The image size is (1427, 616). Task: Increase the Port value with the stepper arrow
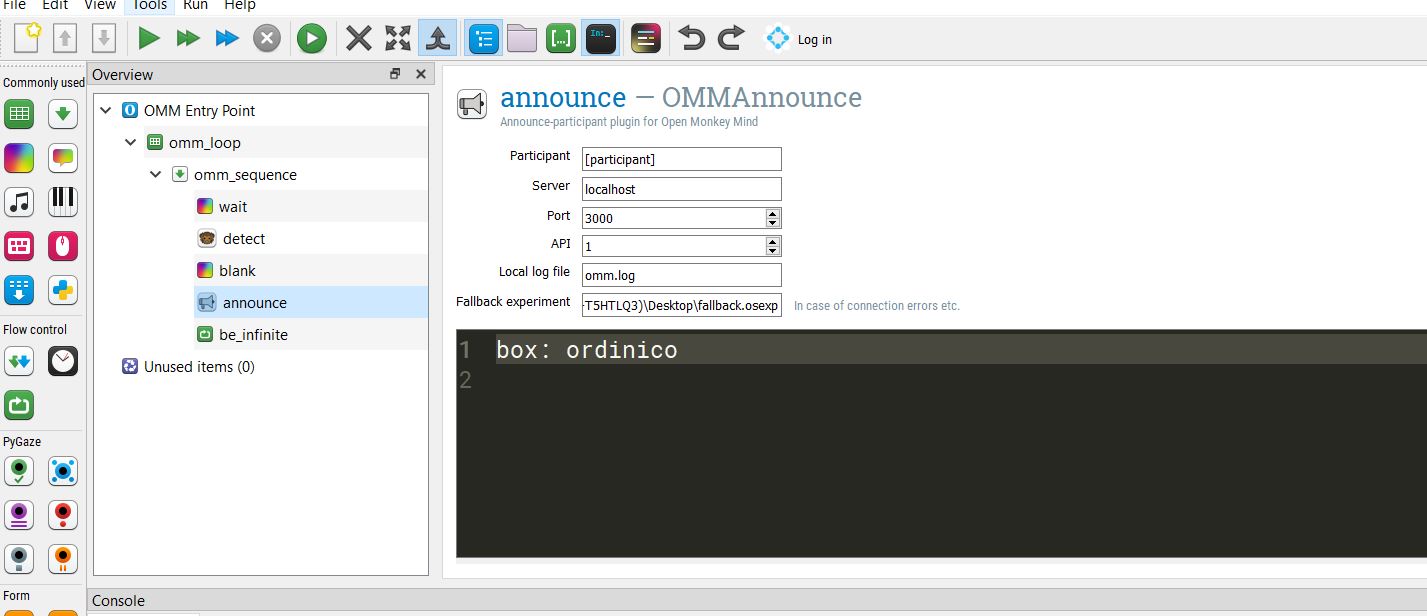click(774, 213)
